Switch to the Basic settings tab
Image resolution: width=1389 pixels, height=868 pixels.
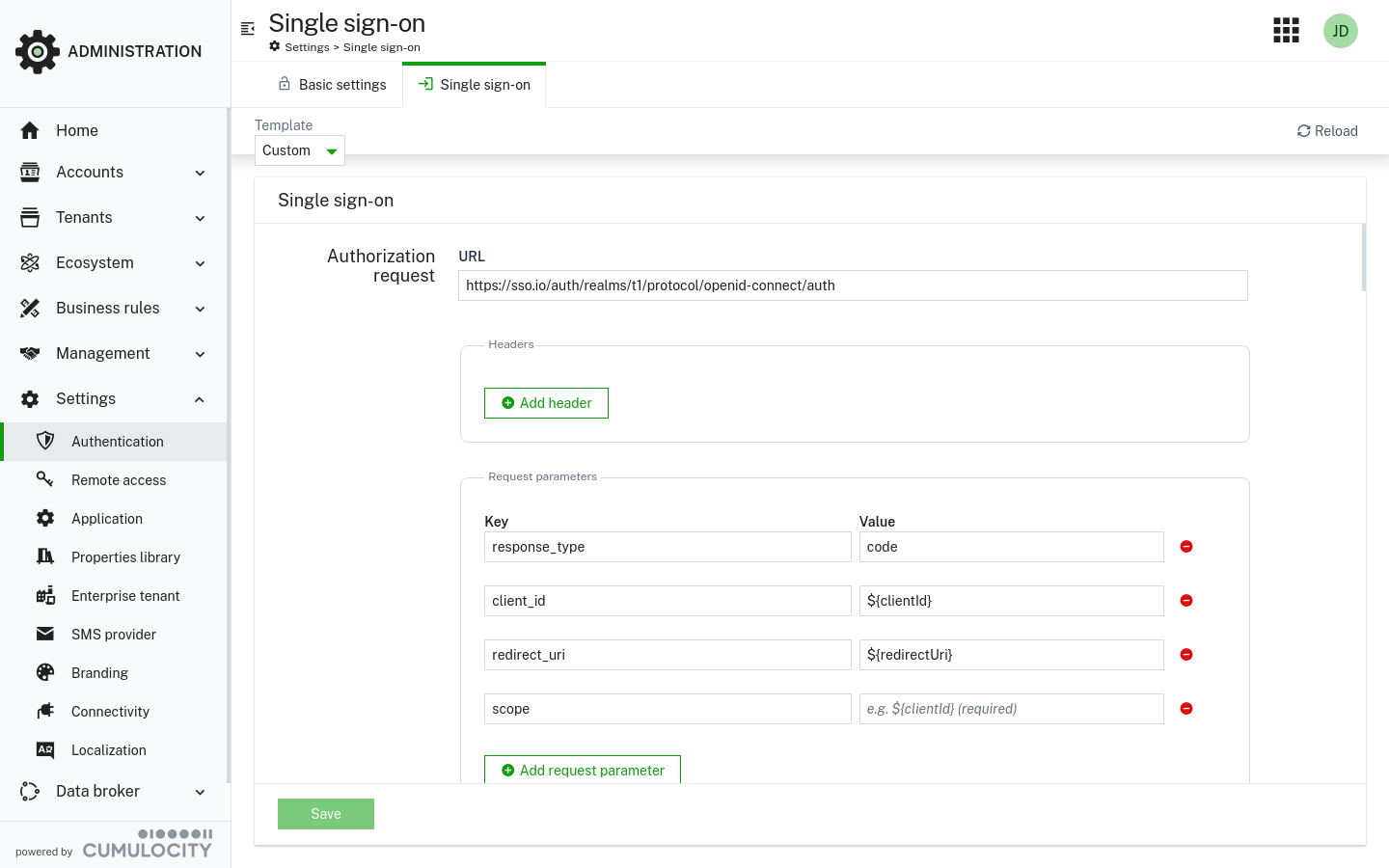[333, 84]
